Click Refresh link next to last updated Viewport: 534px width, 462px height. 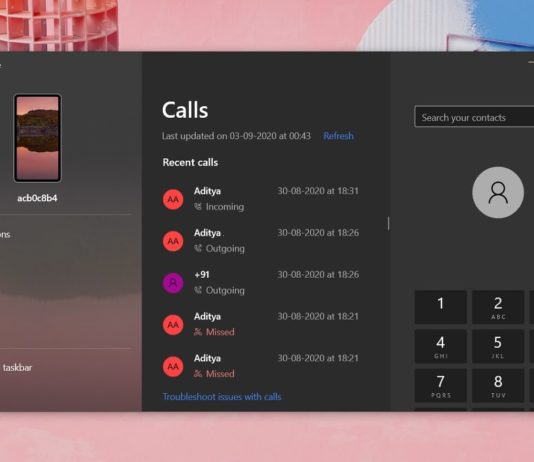coord(338,136)
